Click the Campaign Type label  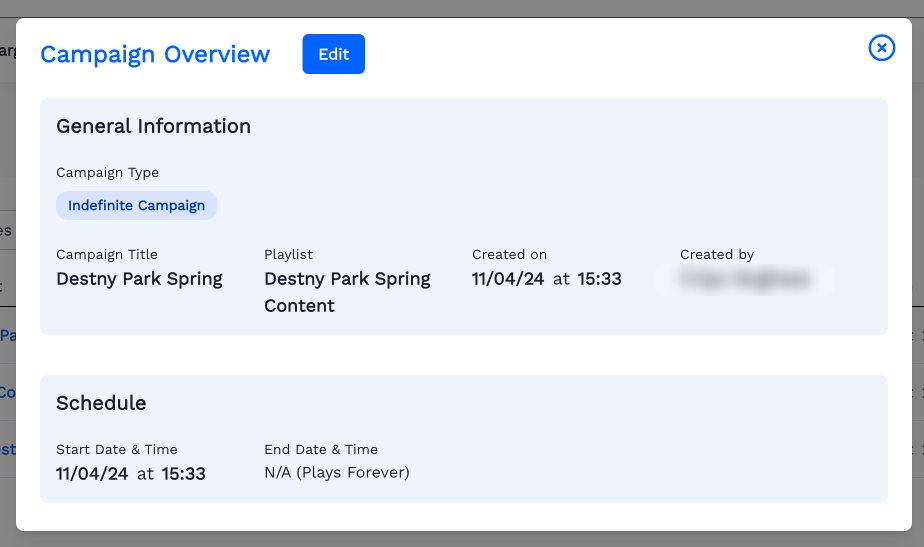point(107,173)
